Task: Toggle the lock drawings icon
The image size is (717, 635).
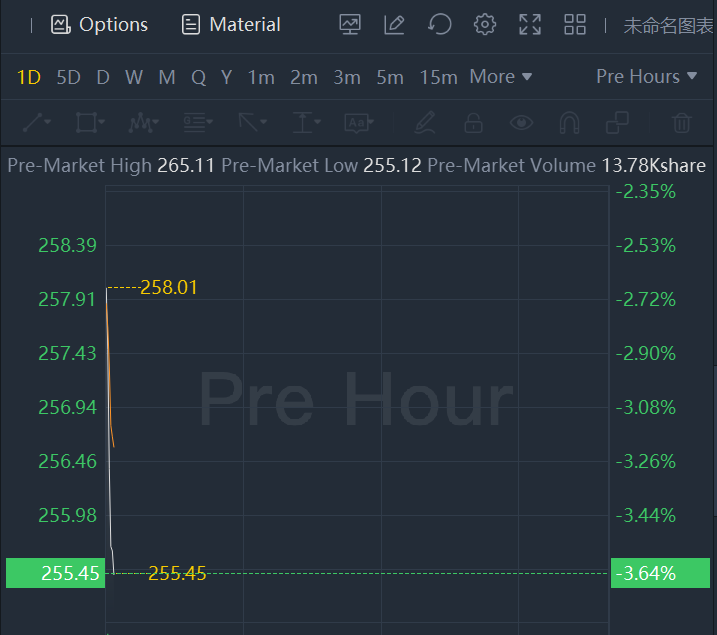Action: (473, 123)
